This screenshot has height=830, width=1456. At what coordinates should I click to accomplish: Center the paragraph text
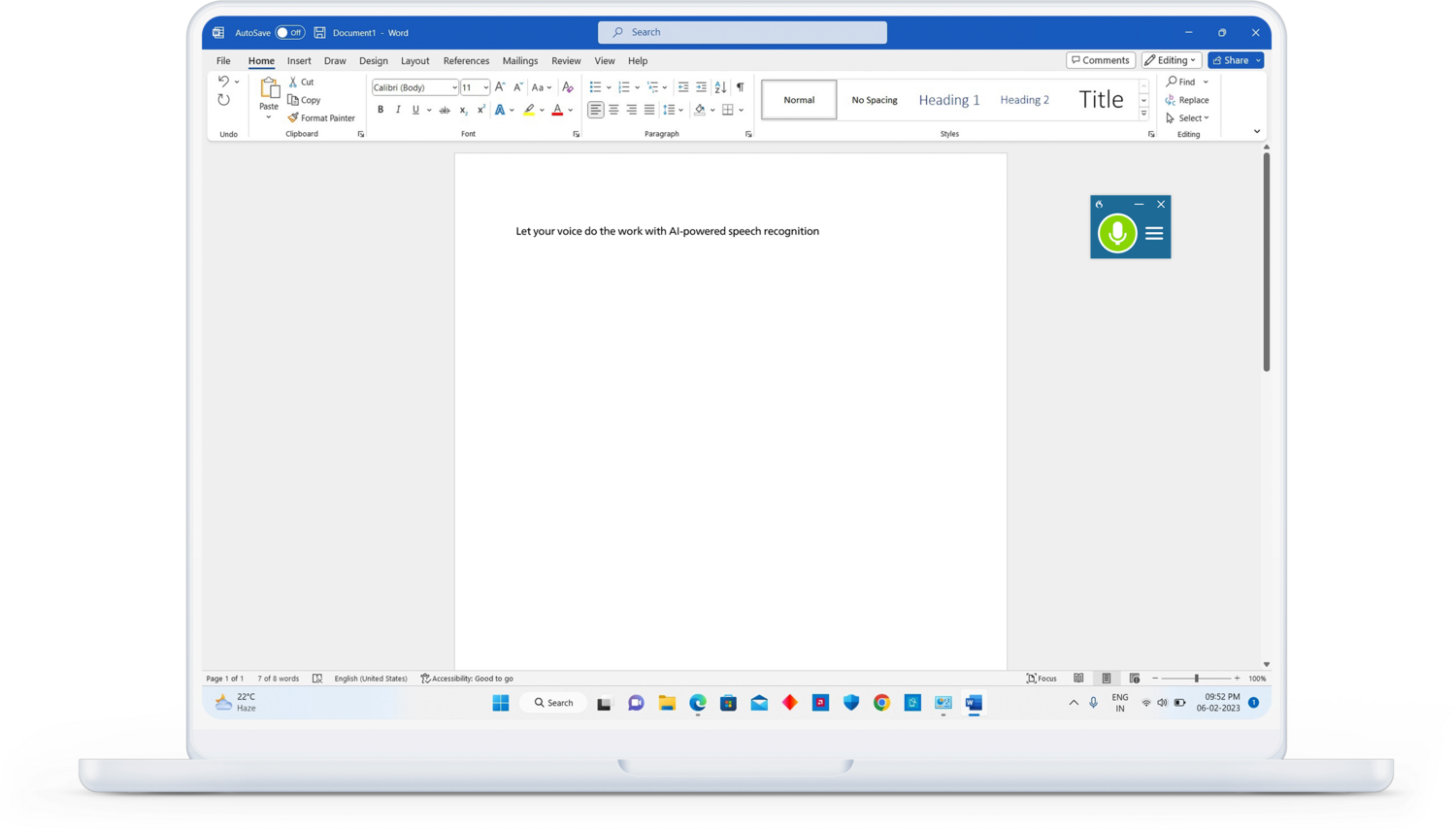(613, 110)
